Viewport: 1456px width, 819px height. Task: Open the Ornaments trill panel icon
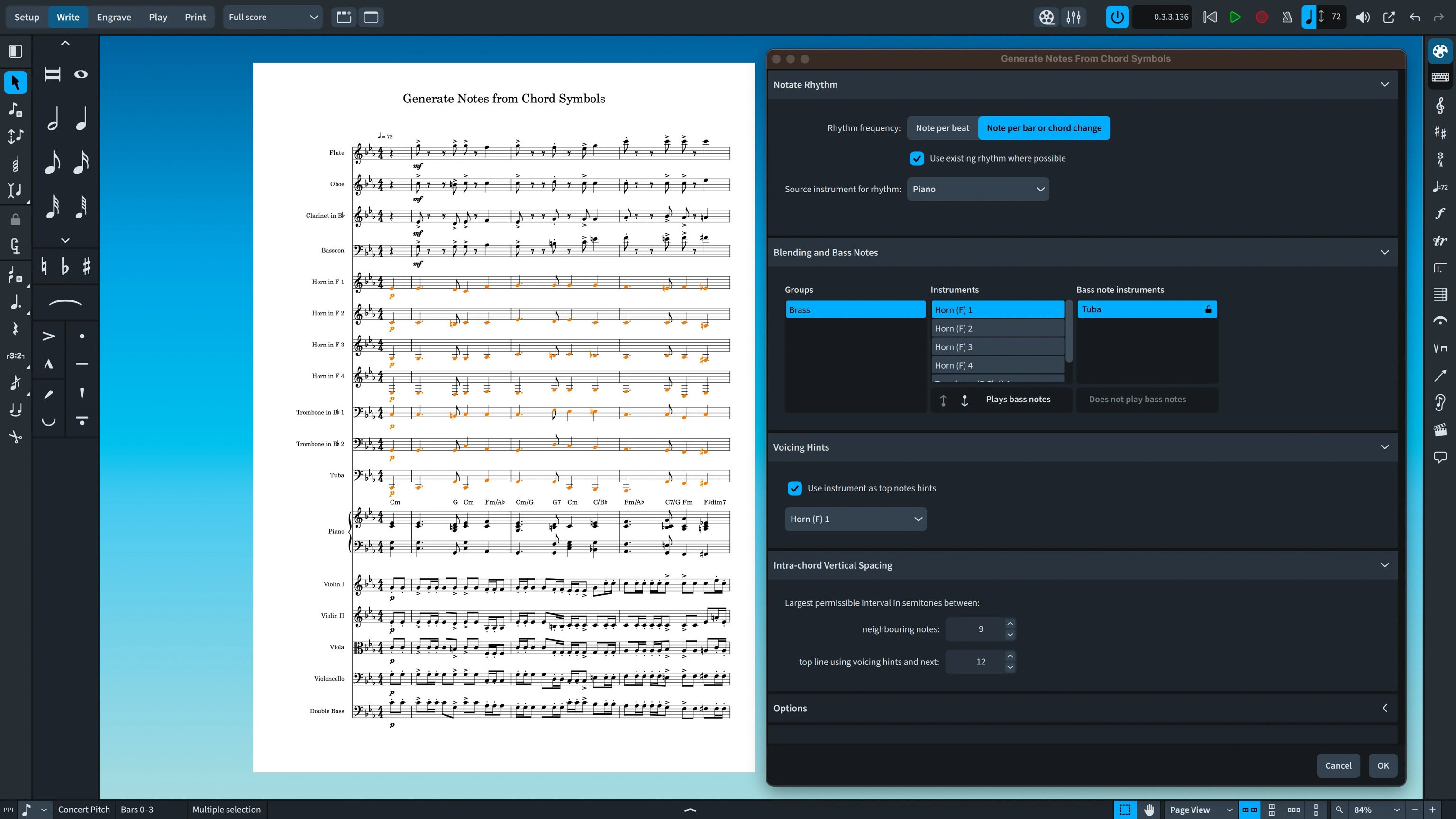(x=1439, y=240)
